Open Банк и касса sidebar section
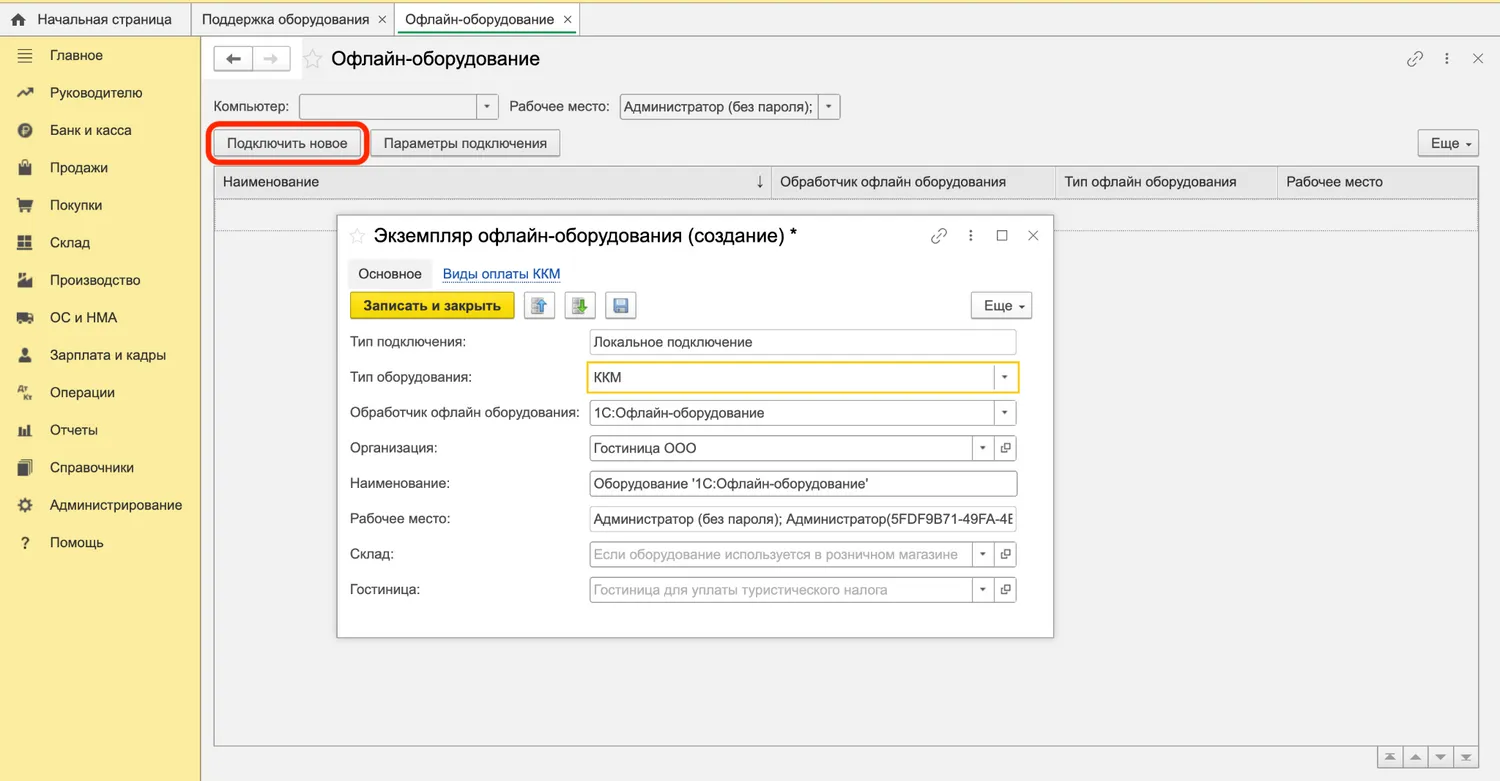This screenshot has height=781, width=1500. [x=90, y=130]
